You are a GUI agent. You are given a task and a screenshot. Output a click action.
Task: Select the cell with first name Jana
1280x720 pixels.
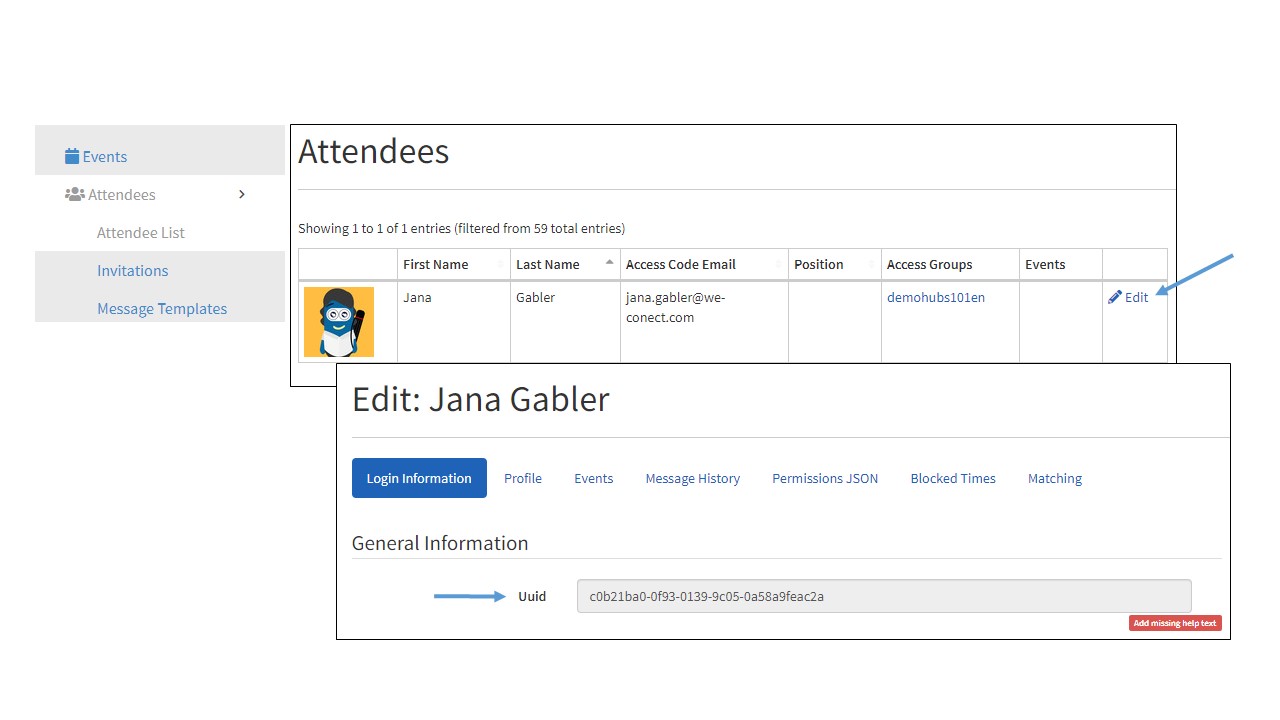454,321
